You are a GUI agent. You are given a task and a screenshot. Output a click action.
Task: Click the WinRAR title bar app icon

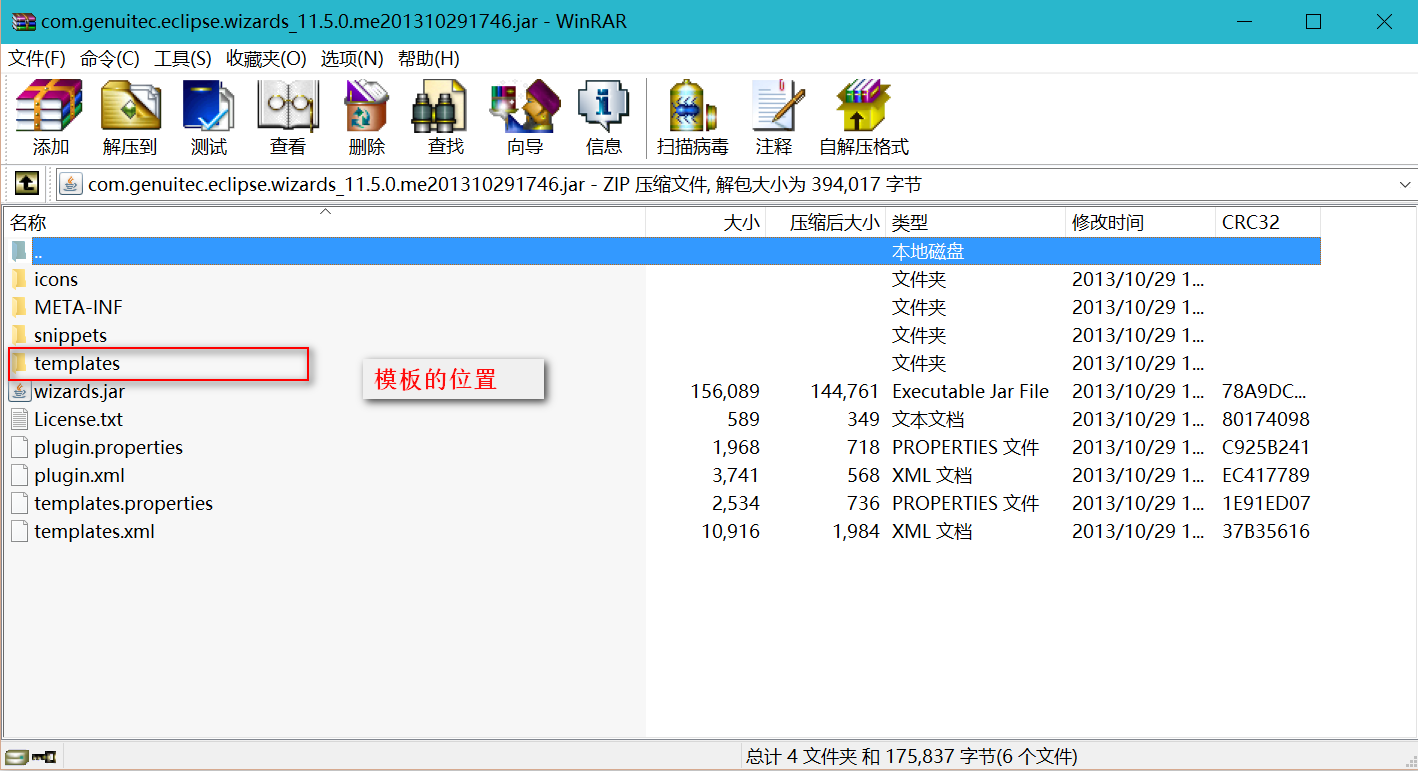(x=24, y=21)
